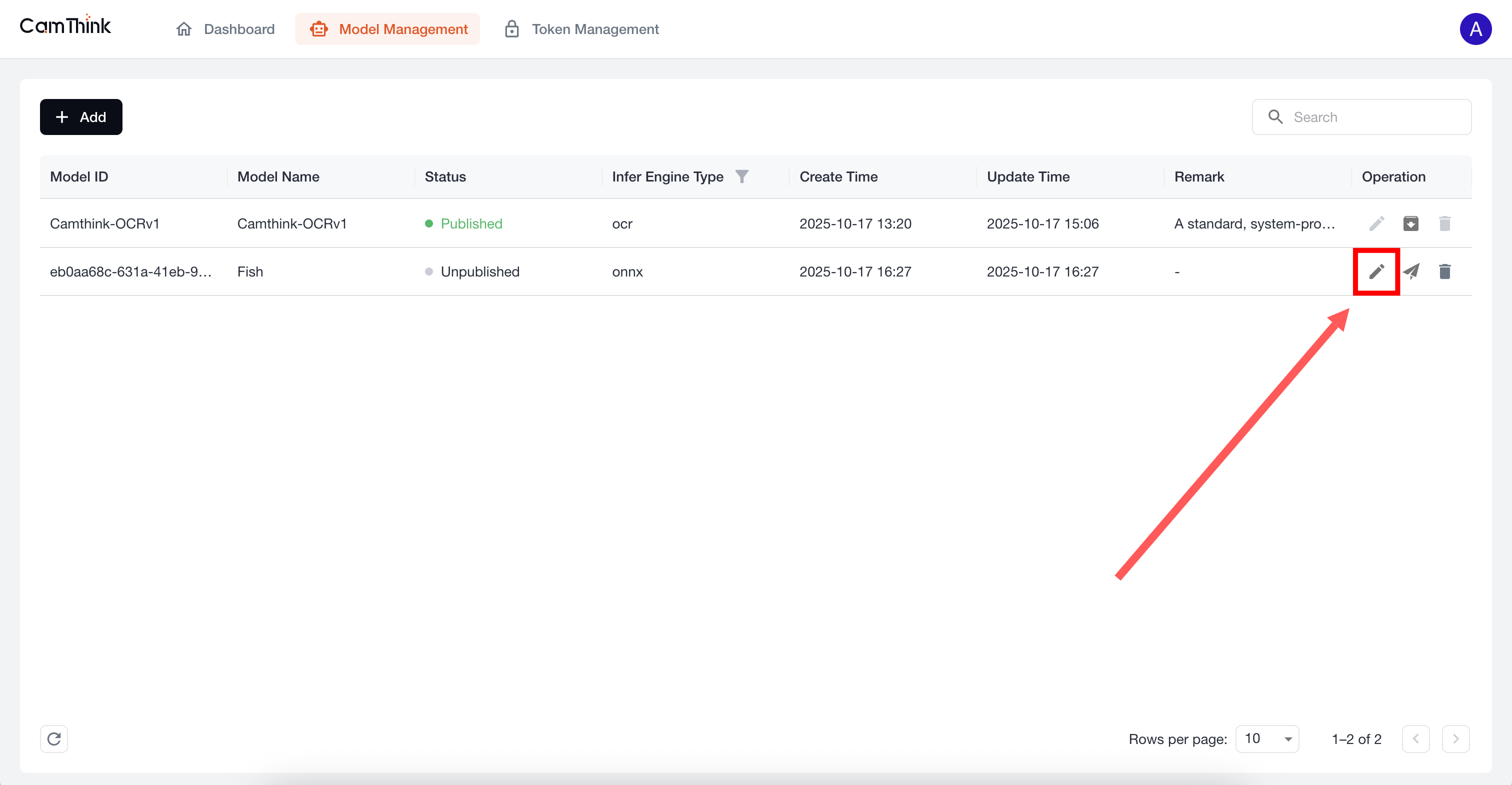The image size is (1512, 785).
Task: Switch to the Dashboard tab
Action: click(x=225, y=29)
